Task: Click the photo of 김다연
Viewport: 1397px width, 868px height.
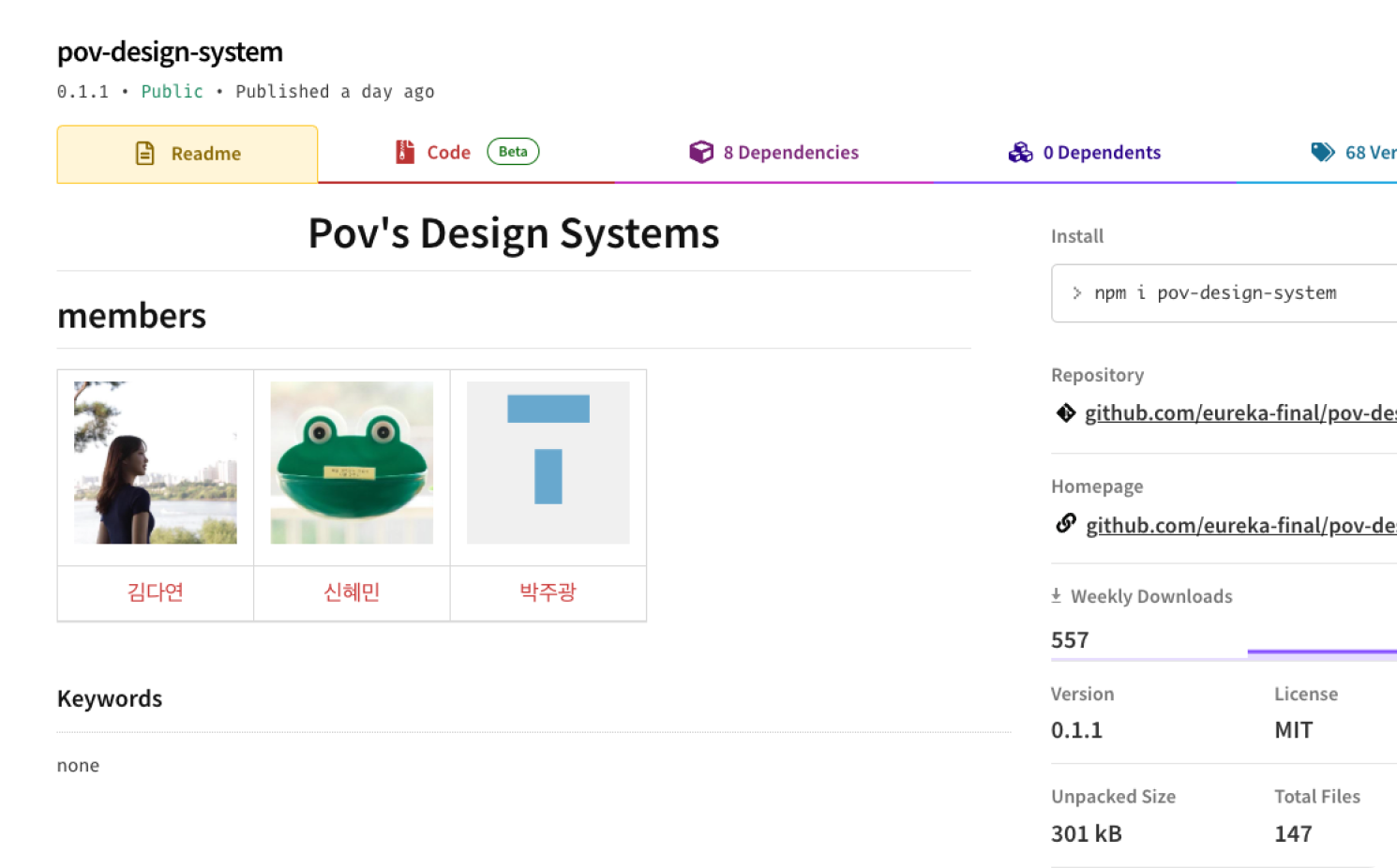Action: pos(156,462)
